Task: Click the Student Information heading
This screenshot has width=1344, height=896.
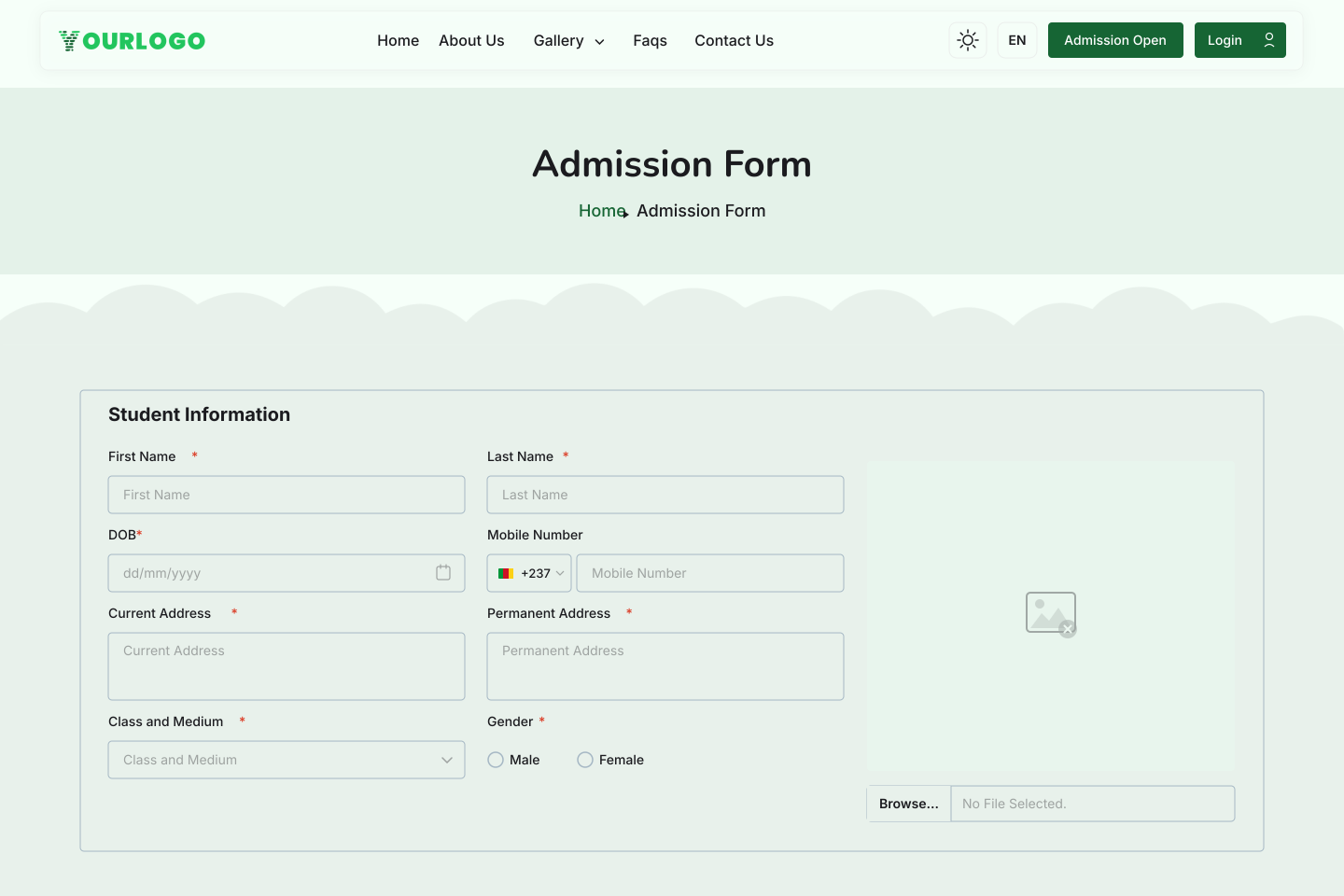Action: coord(199,414)
